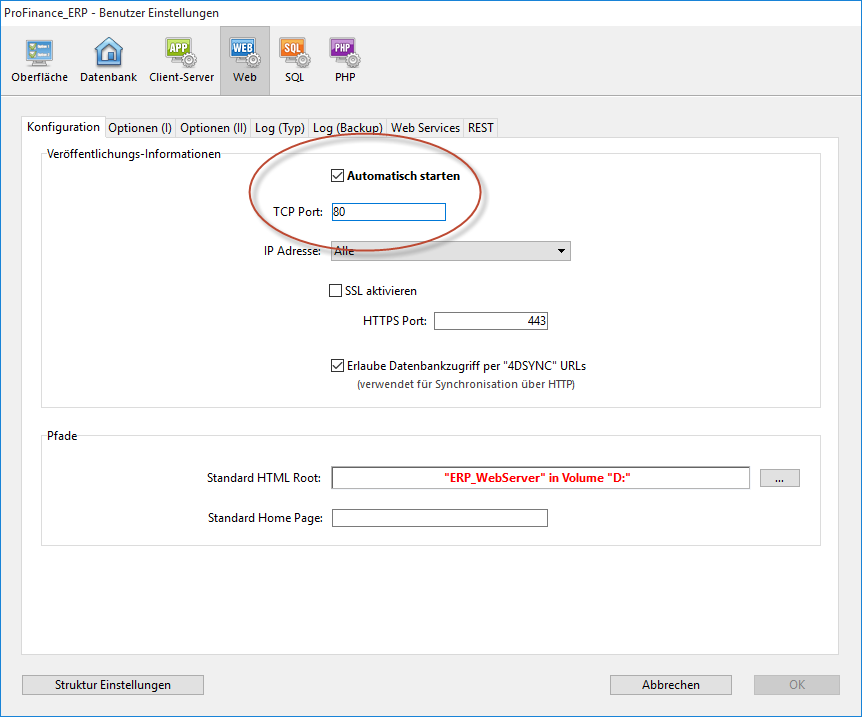Open Client-Server settings page
This screenshot has width=862, height=717.
181,60
